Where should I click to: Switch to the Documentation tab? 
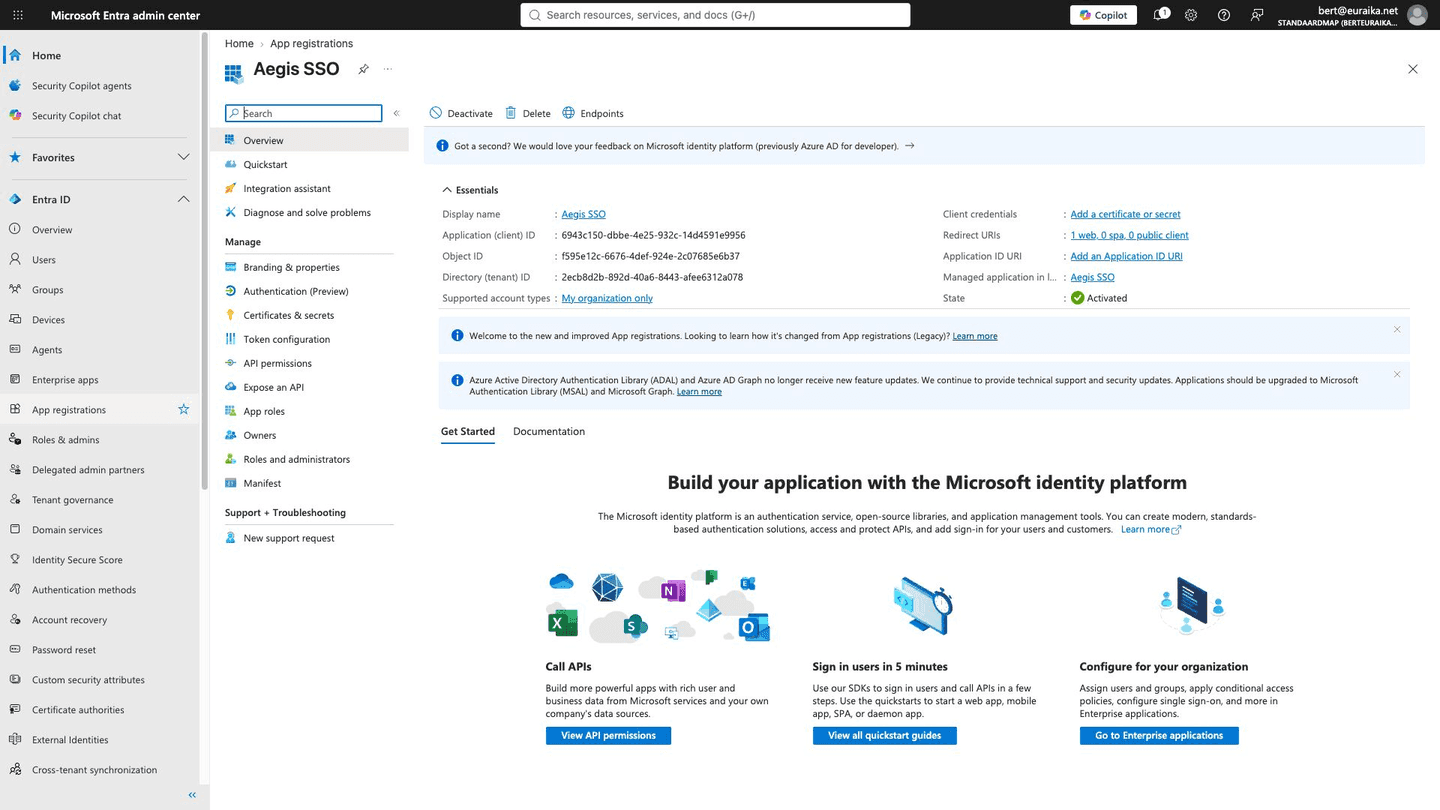549,431
